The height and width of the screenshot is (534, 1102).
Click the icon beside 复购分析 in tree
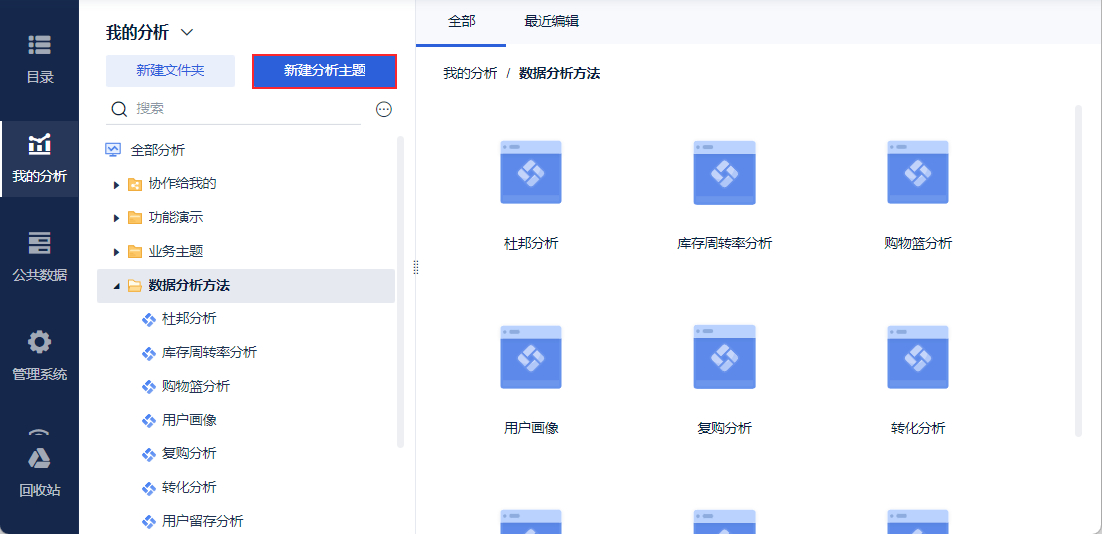coord(148,455)
